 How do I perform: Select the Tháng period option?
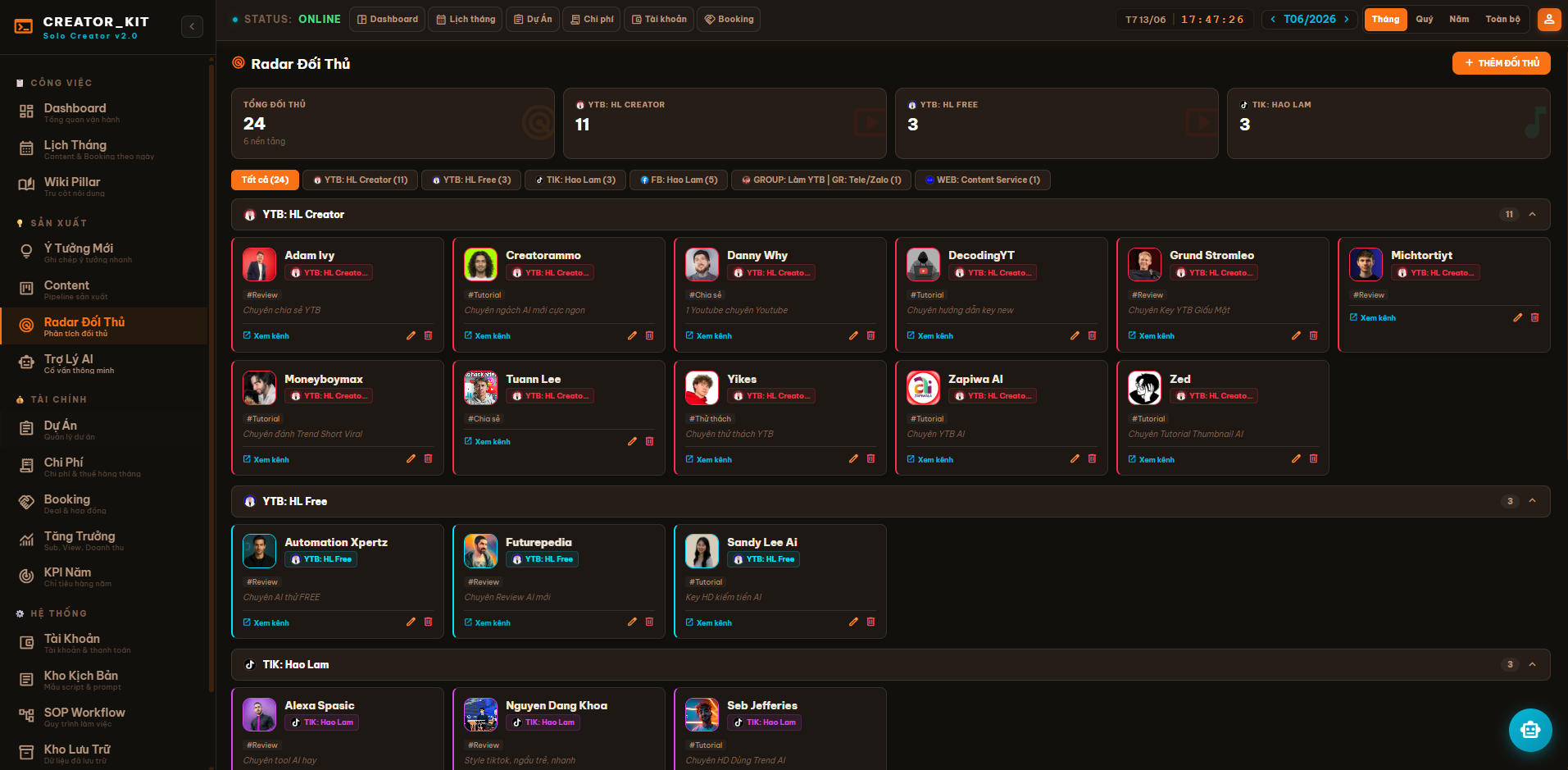point(1385,19)
